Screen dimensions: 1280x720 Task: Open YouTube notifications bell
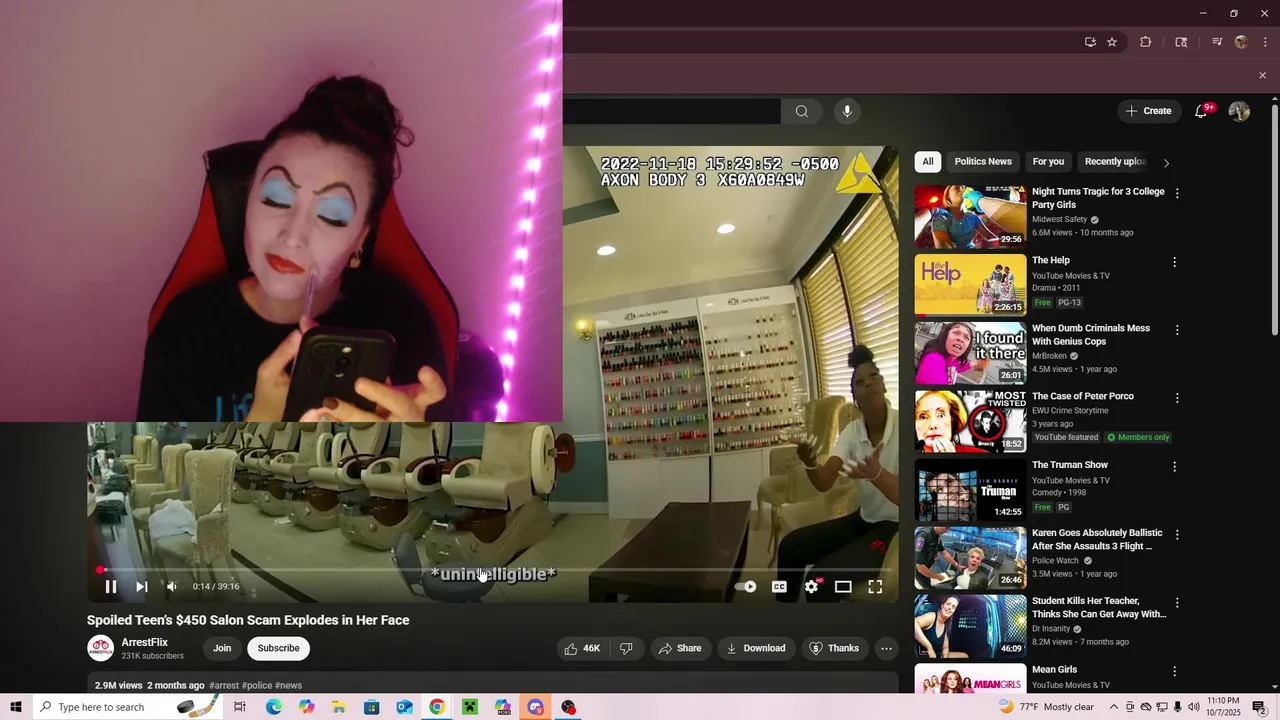[1201, 111]
